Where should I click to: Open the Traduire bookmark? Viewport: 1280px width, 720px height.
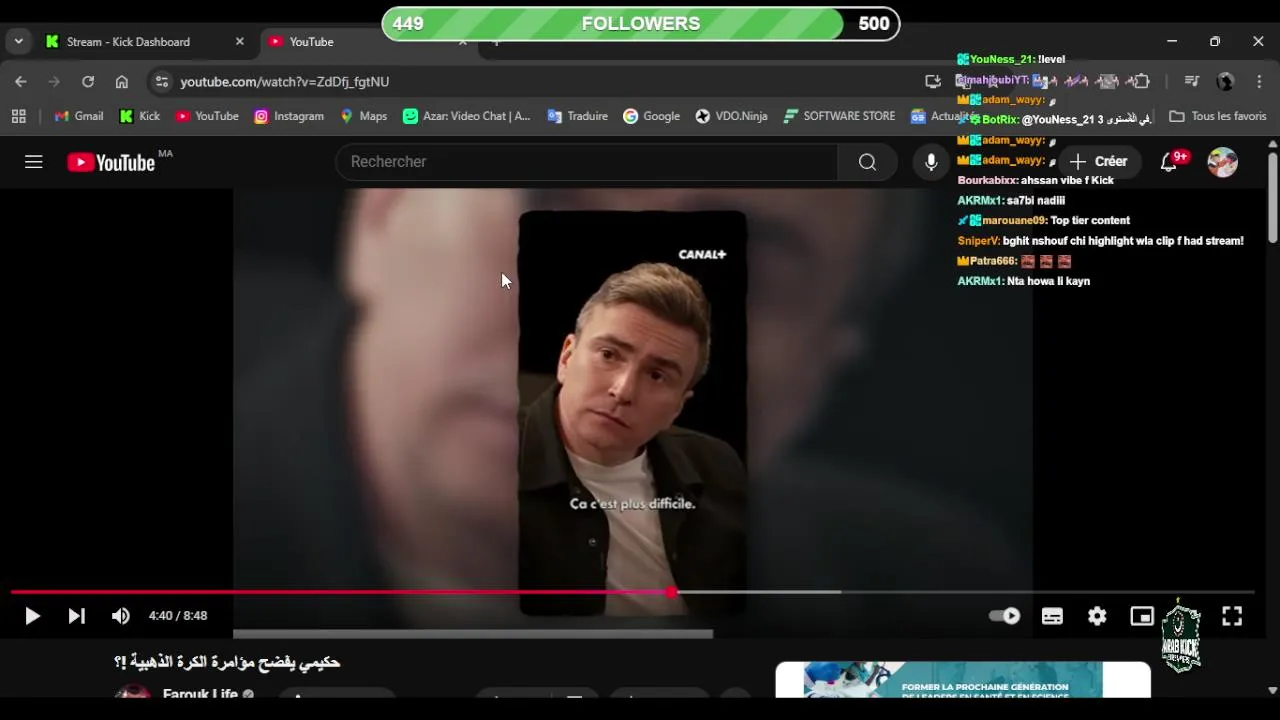pos(578,116)
